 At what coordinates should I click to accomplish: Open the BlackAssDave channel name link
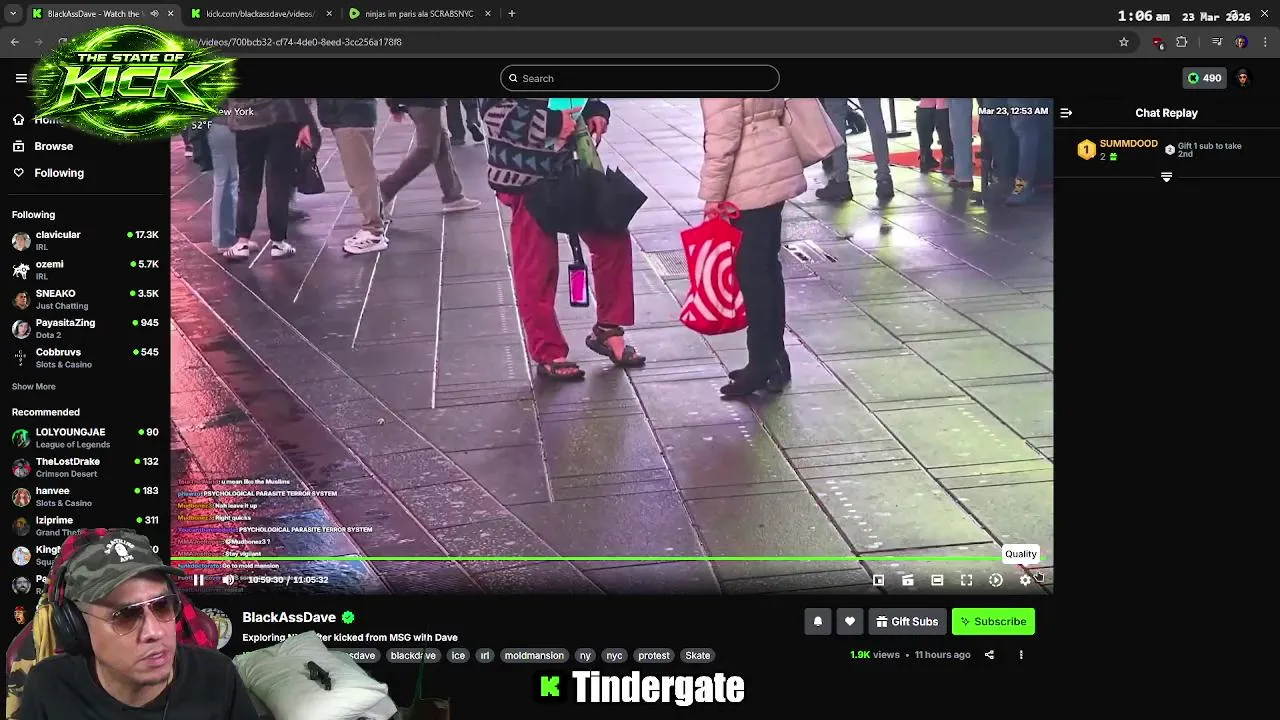[x=289, y=617]
